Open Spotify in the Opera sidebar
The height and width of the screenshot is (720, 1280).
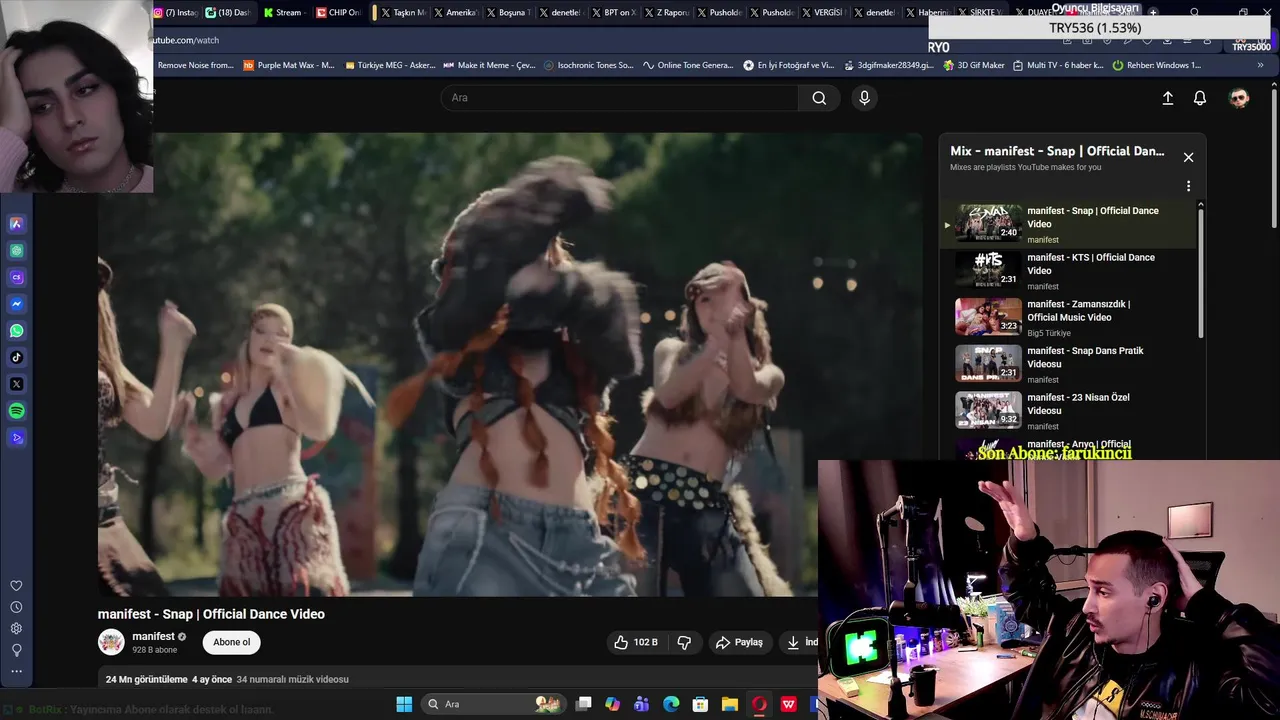pos(16,411)
